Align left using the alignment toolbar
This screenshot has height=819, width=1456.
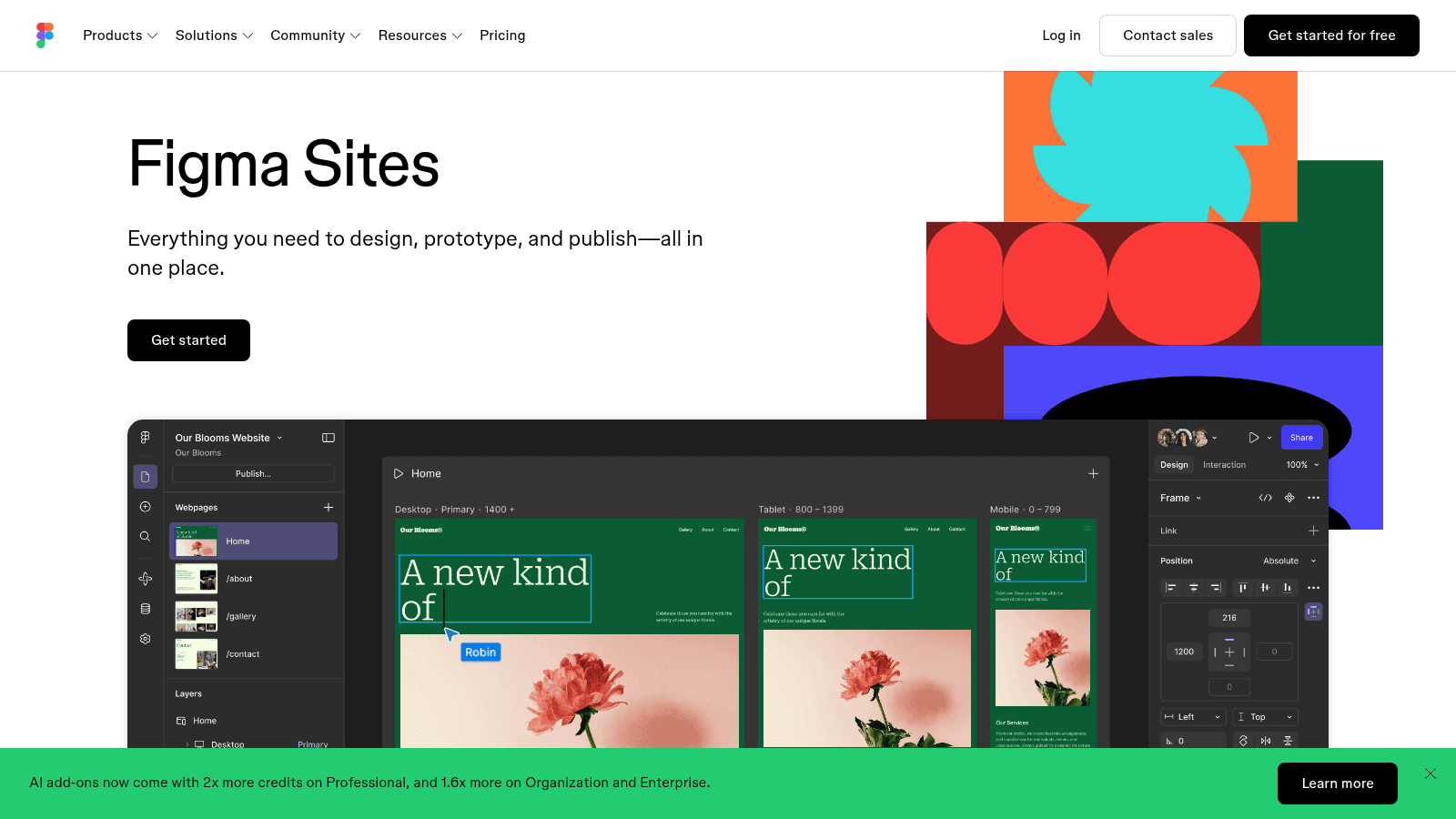tap(1171, 588)
